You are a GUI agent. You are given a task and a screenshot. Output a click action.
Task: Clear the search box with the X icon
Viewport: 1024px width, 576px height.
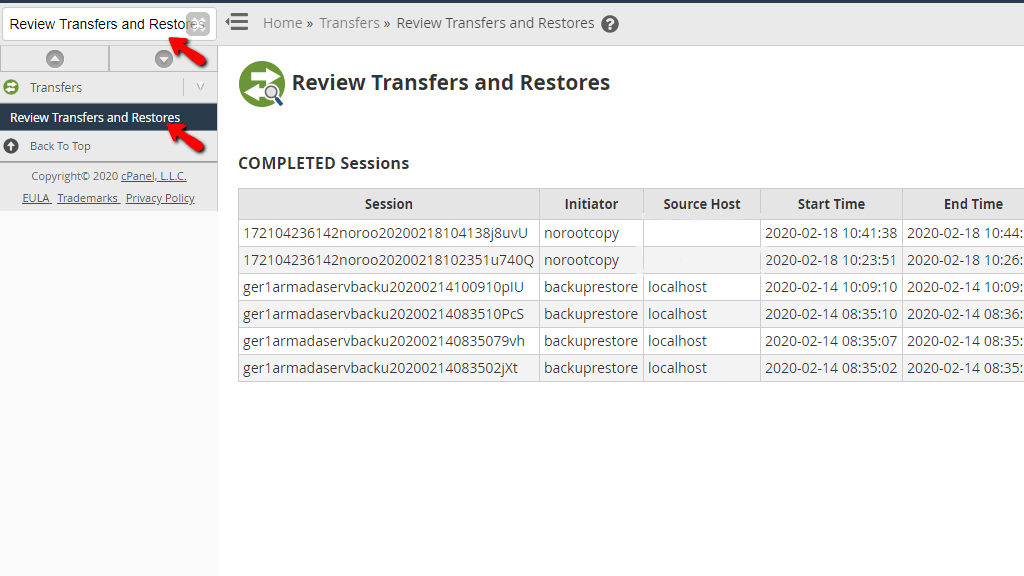tap(198, 24)
